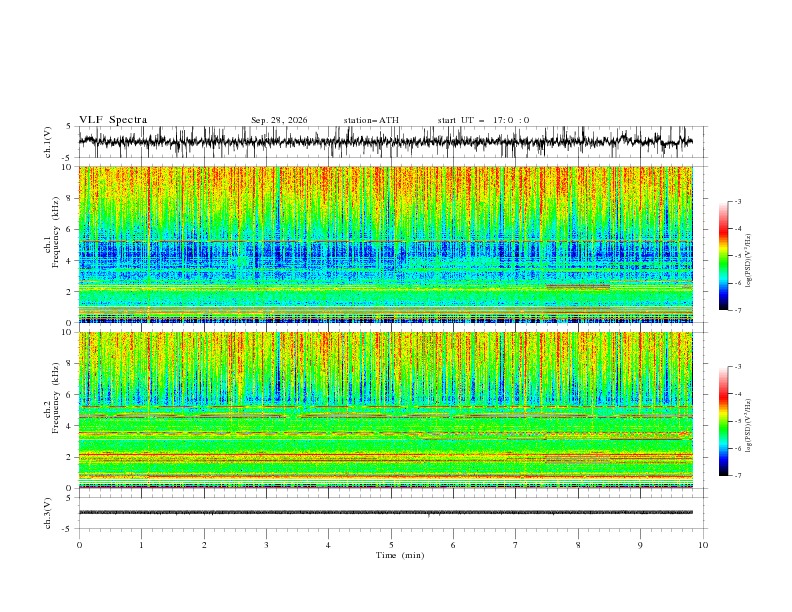Click the 8 minute tick label on time axis
792x612 pixels.
(578, 545)
